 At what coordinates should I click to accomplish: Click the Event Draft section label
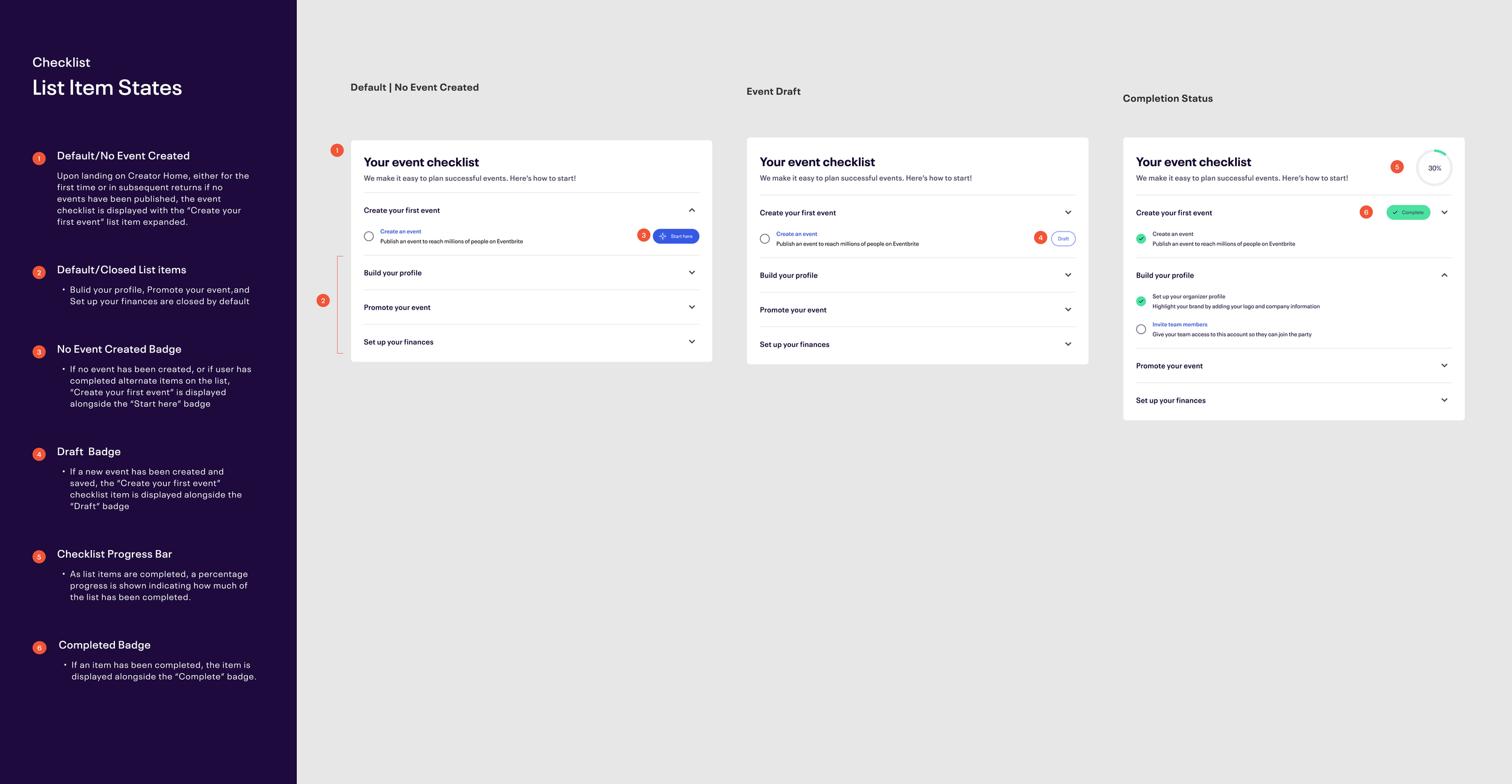tap(773, 91)
